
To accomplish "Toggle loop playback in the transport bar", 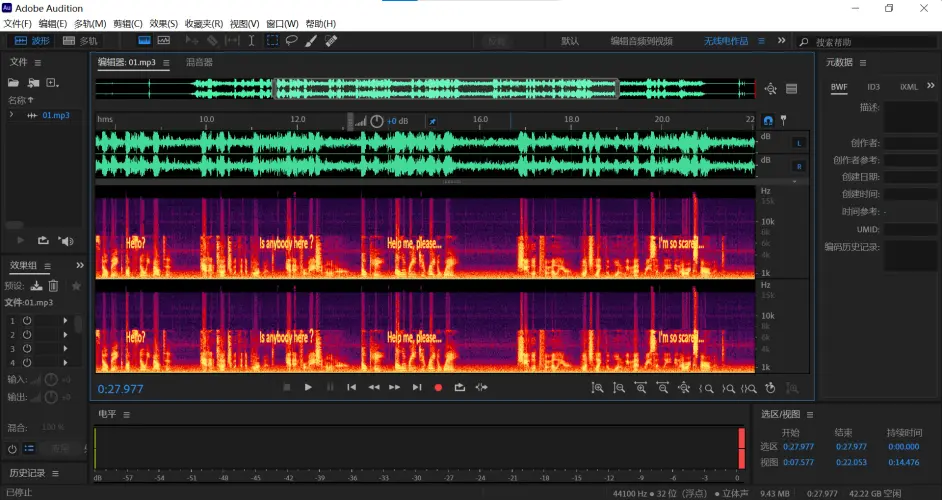I will (x=460, y=387).
